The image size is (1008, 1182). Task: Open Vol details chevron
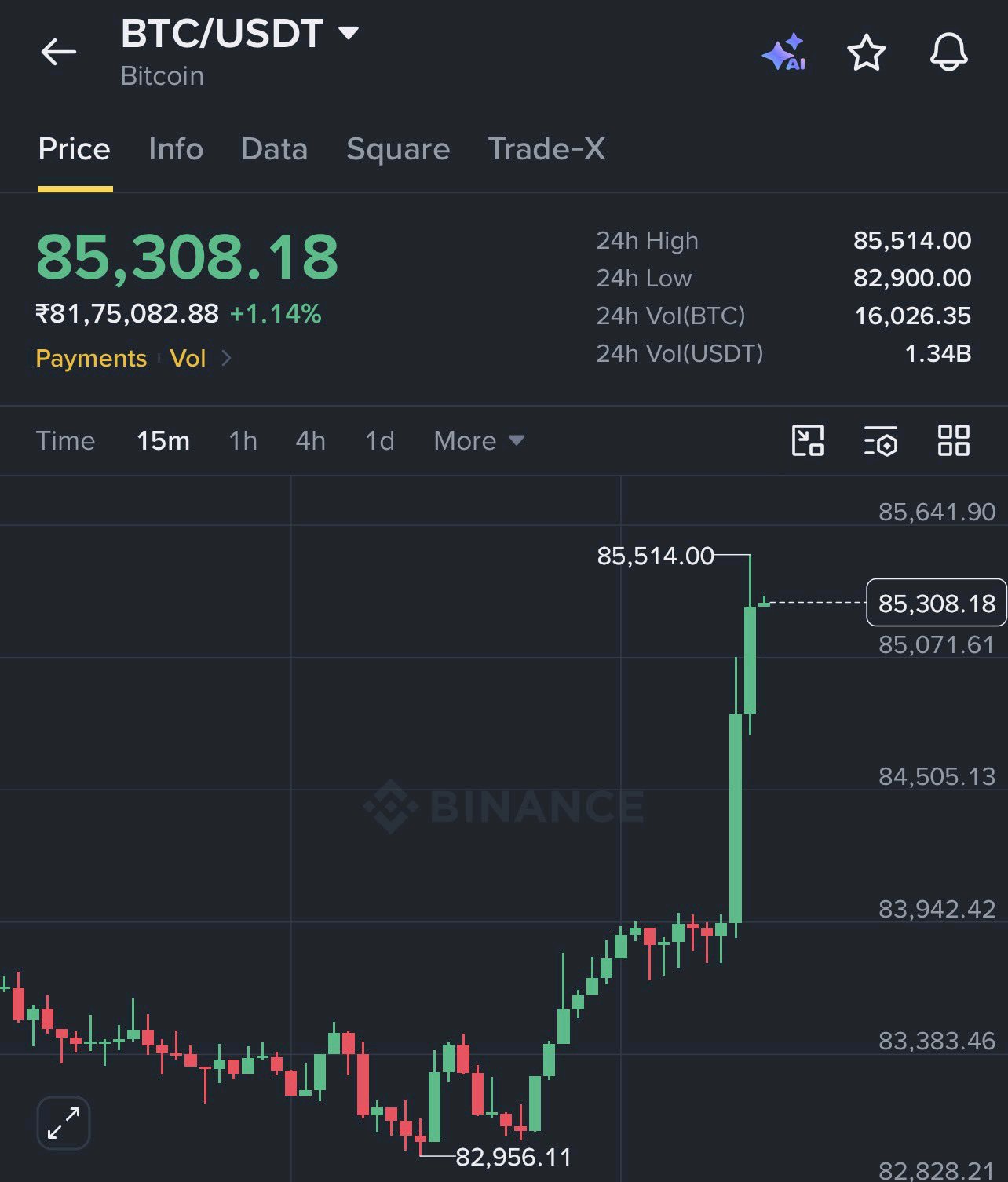click(226, 358)
